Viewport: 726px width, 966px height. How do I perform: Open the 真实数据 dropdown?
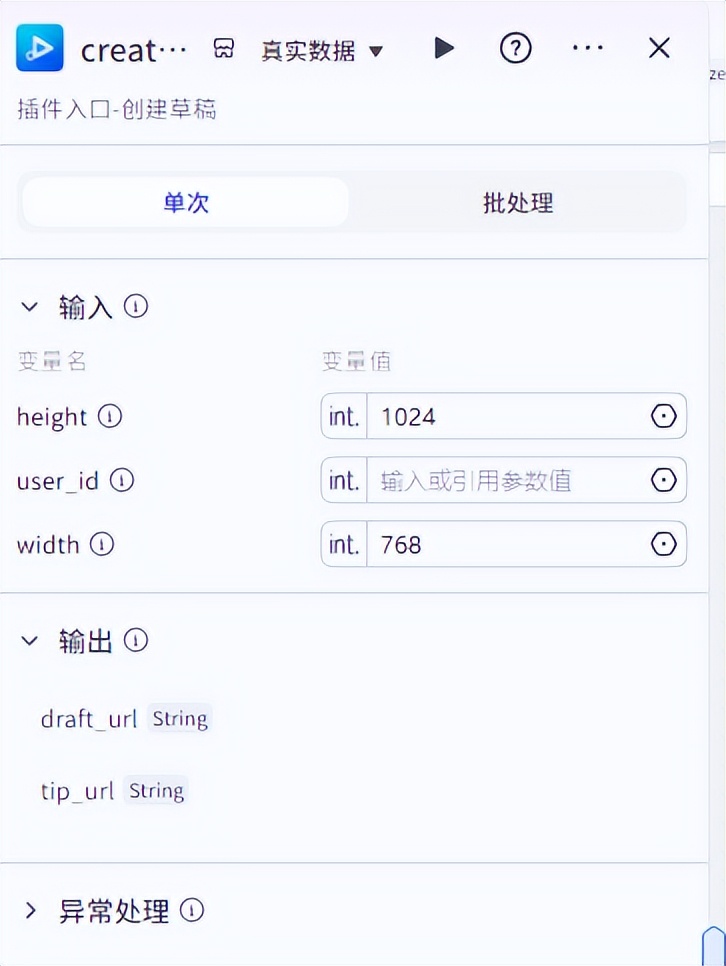(x=322, y=50)
